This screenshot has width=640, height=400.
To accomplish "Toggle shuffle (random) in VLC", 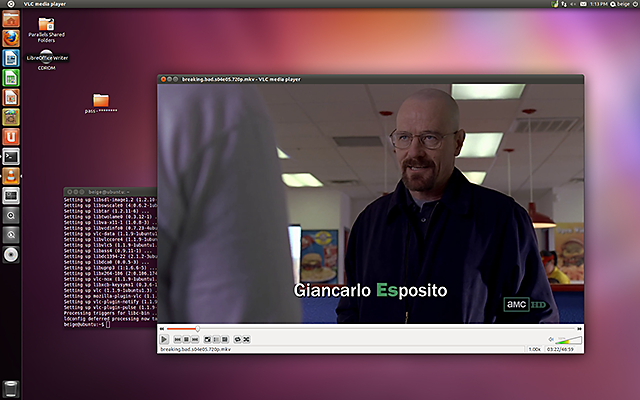I will point(246,340).
